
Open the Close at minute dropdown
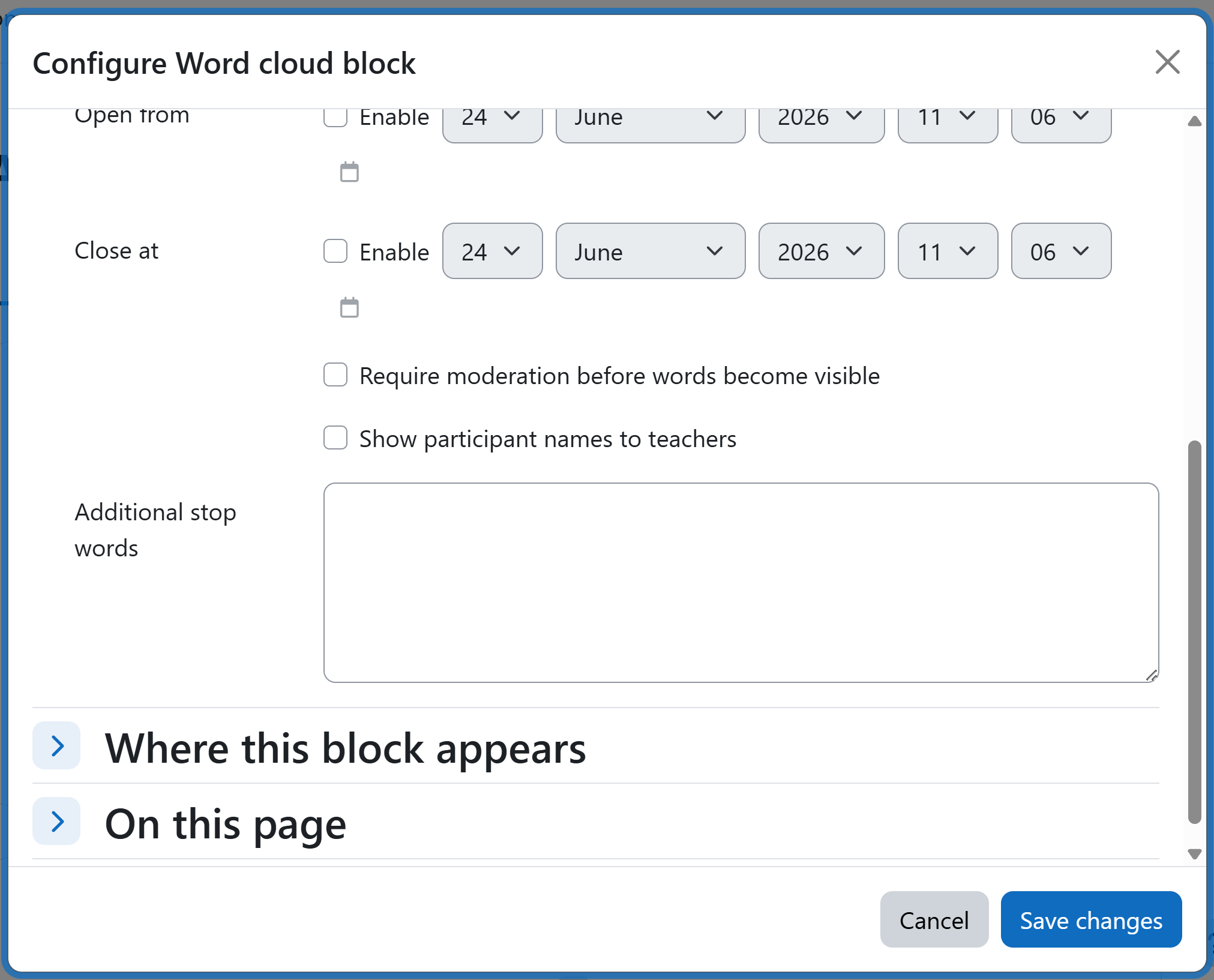[1061, 251]
